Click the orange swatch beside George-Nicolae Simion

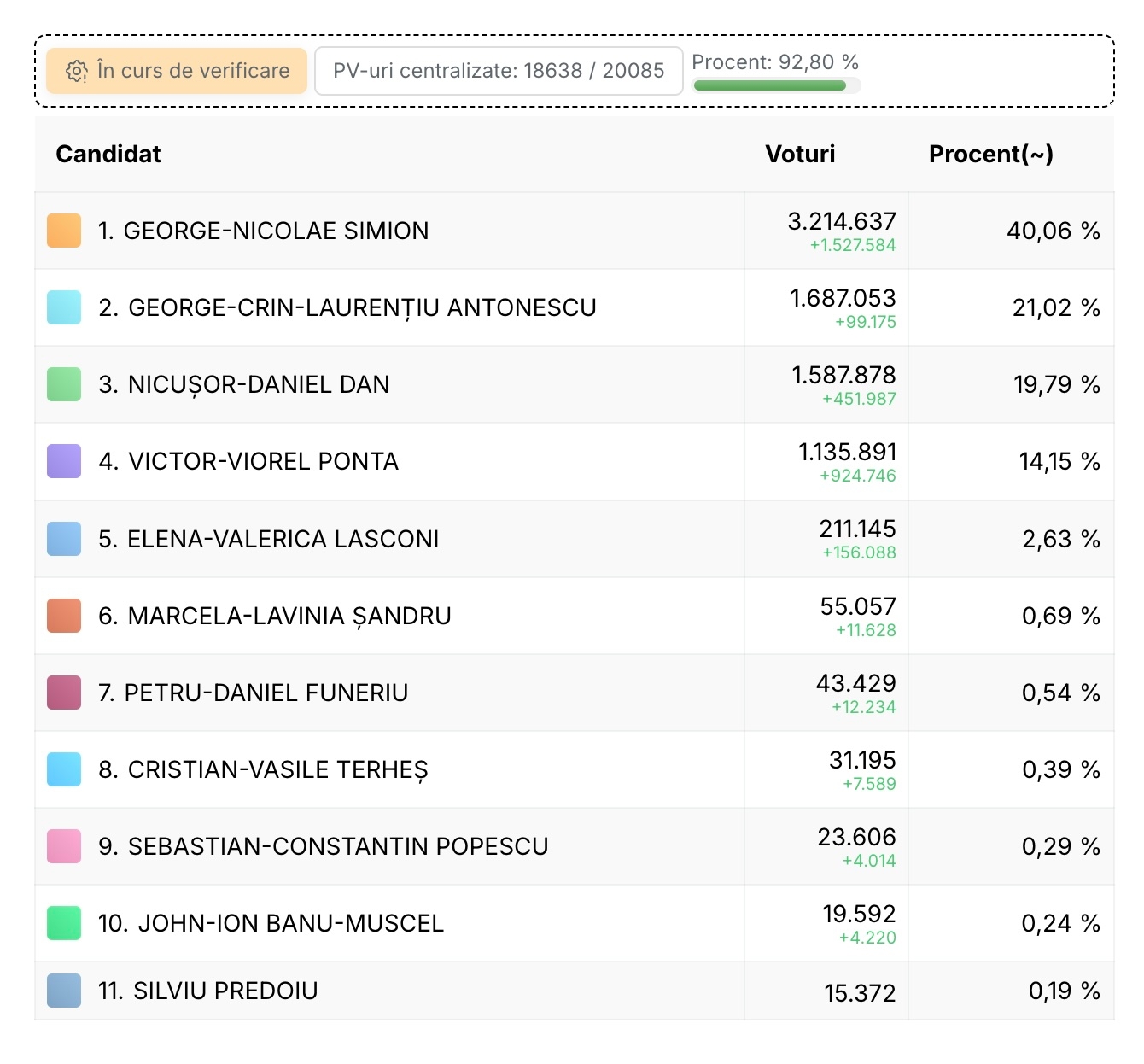(x=64, y=231)
